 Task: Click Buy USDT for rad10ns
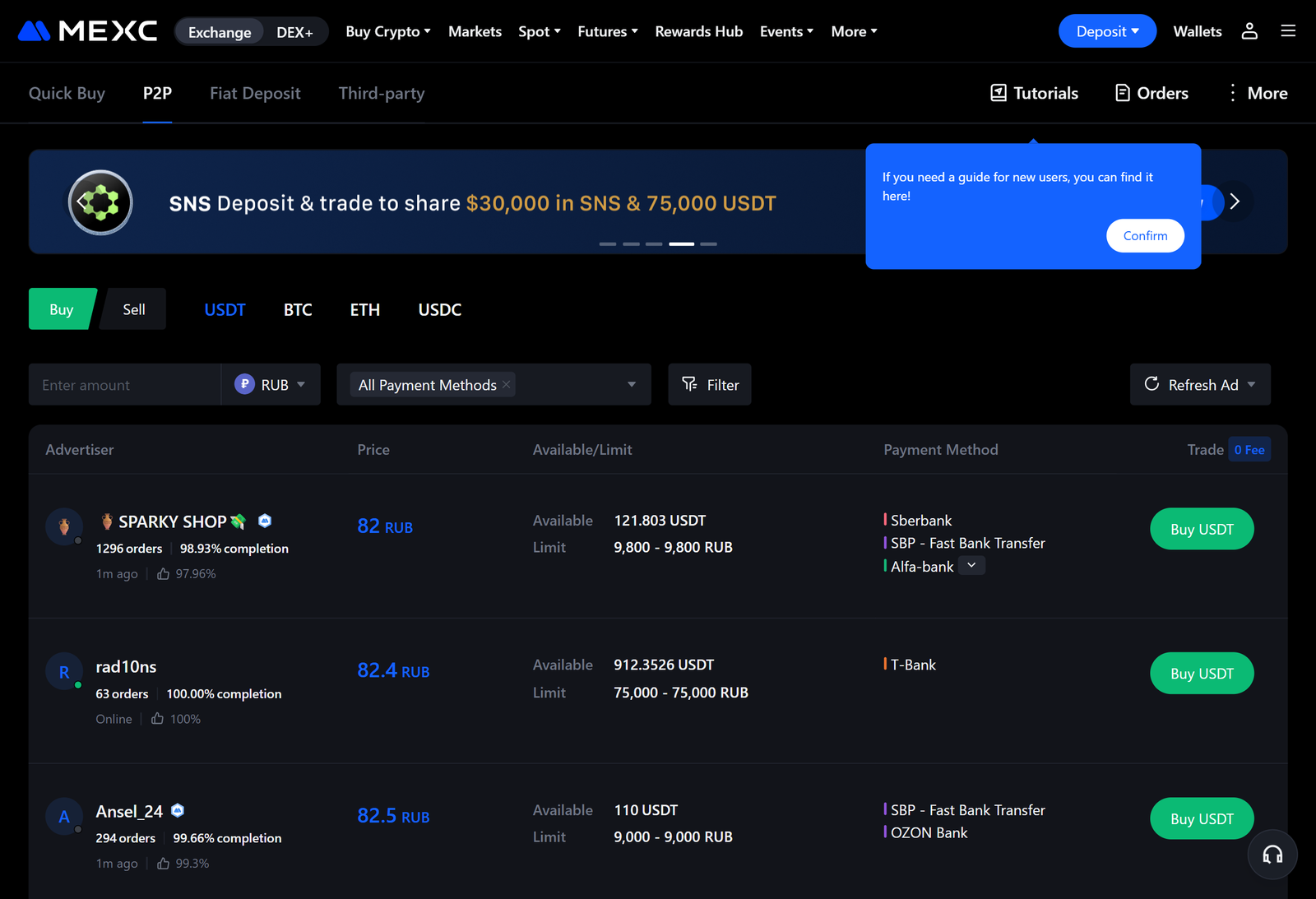click(x=1202, y=674)
